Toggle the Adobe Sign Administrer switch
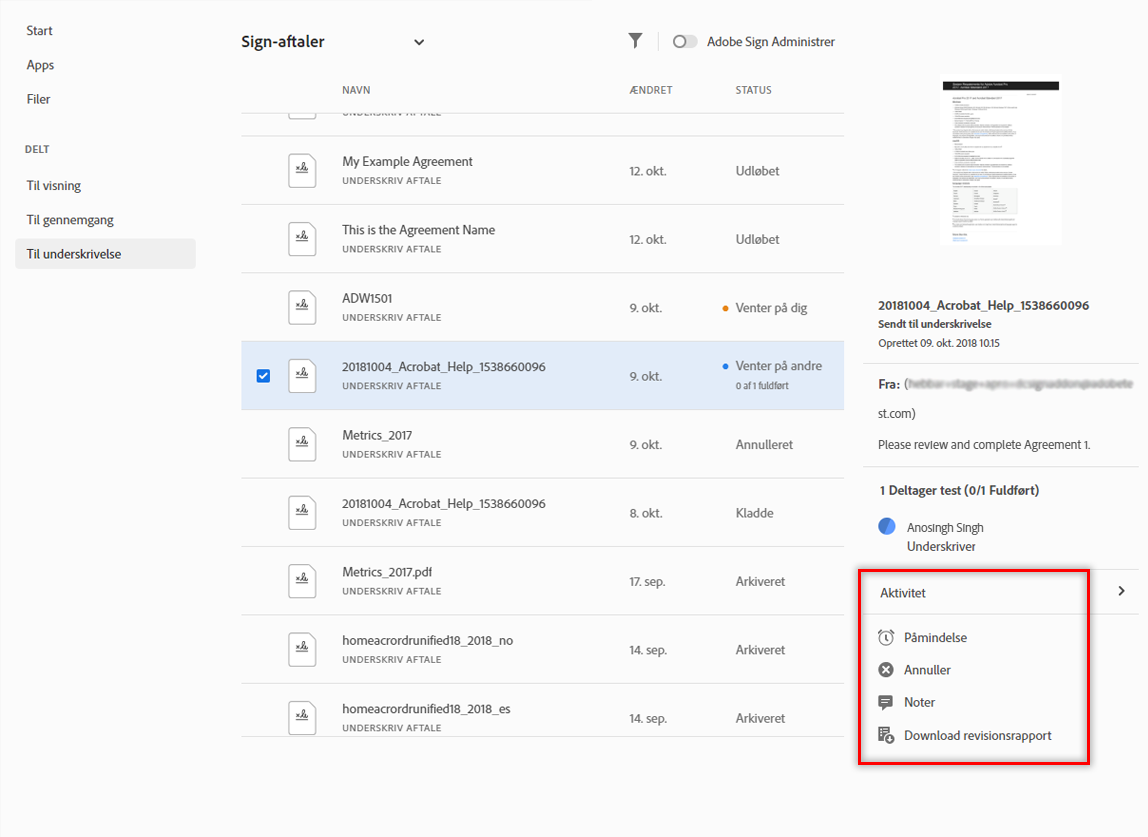Viewport: 1148px width, 837px height. (x=685, y=42)
